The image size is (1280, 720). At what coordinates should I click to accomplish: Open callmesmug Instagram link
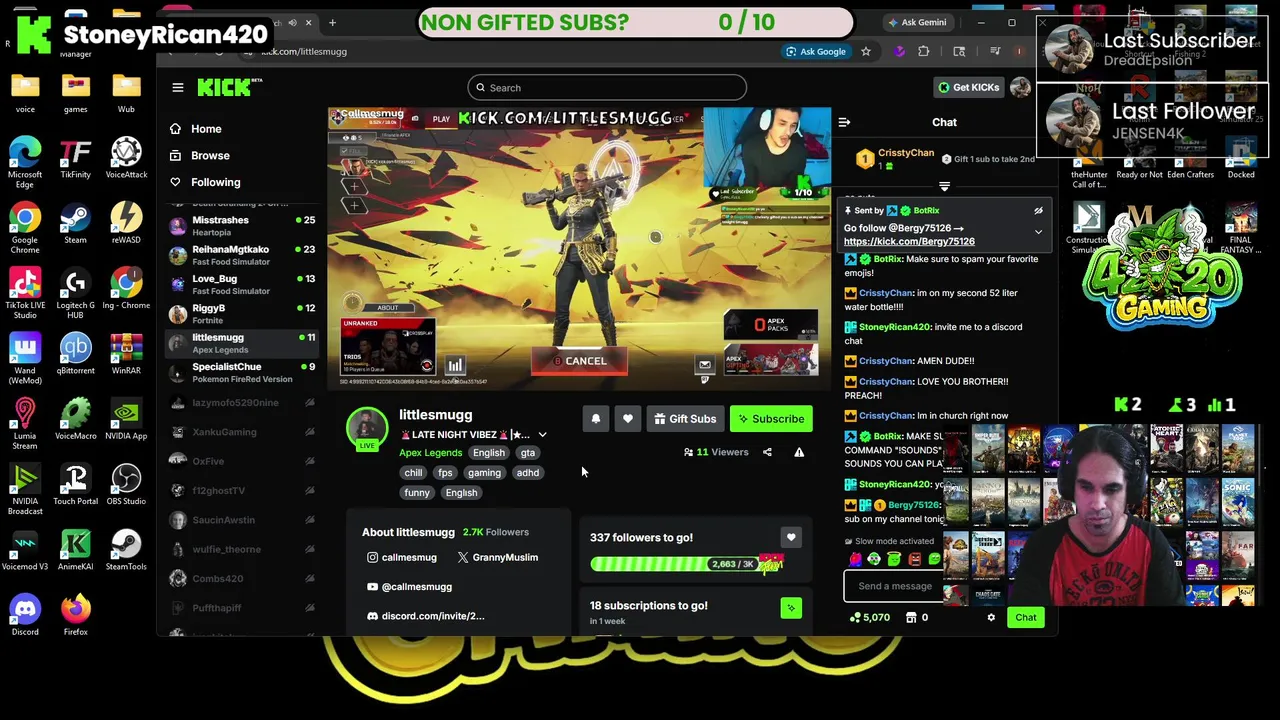coord(402,558)
